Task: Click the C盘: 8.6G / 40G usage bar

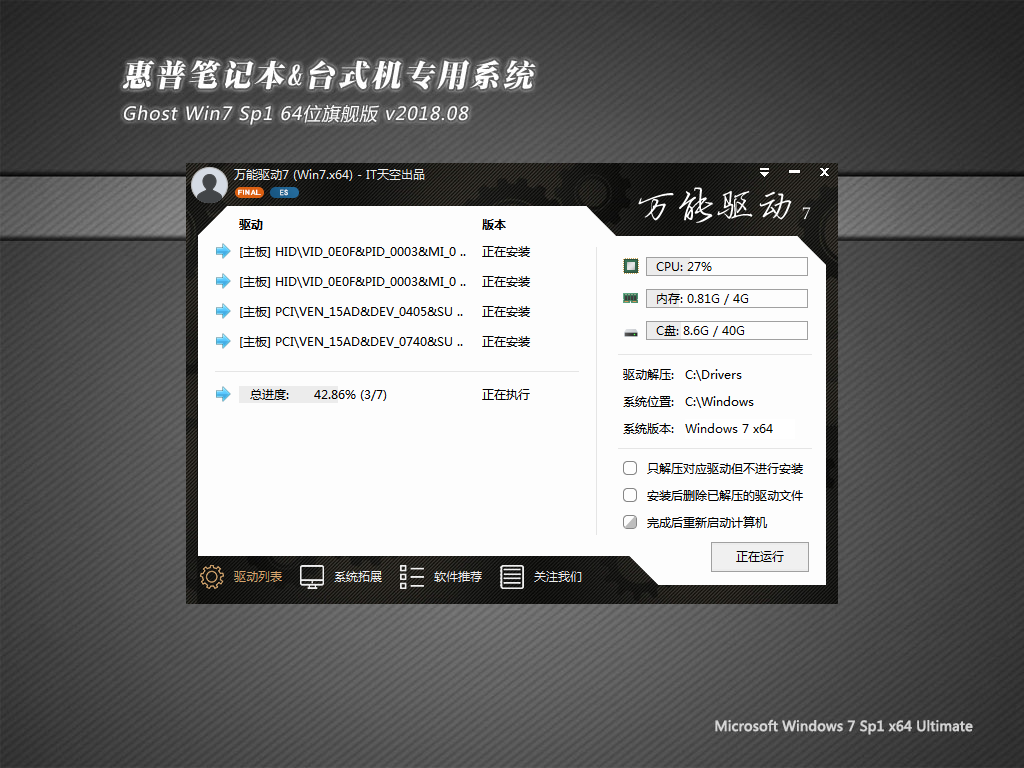Action: [x=727, y=330]
